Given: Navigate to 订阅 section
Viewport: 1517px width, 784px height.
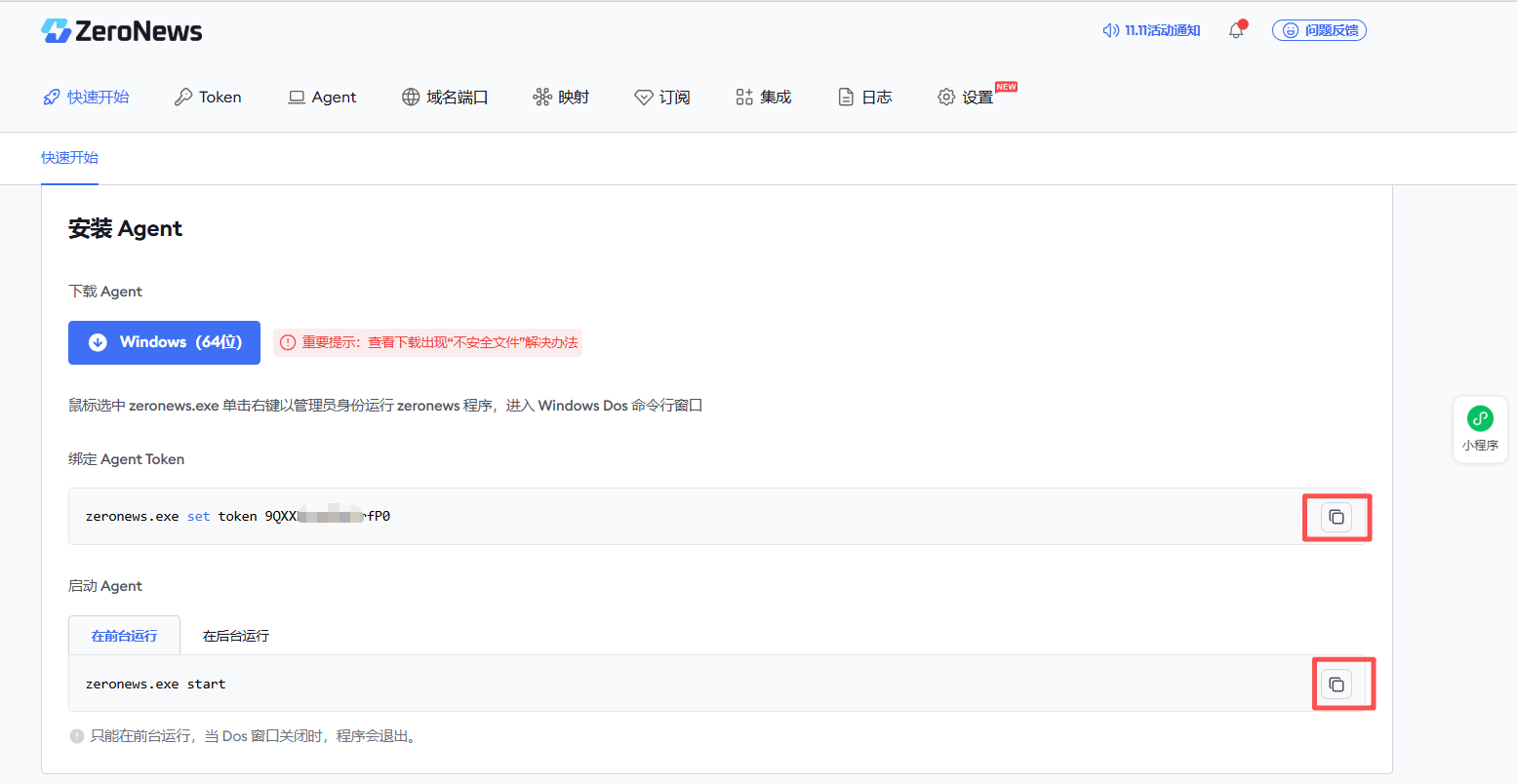Looking at the screenshot, I should [662, 98].
